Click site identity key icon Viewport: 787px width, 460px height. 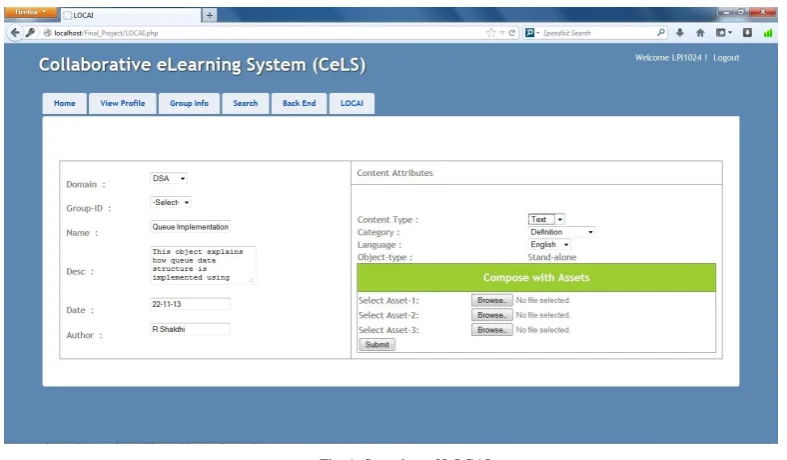coord(31,33)
